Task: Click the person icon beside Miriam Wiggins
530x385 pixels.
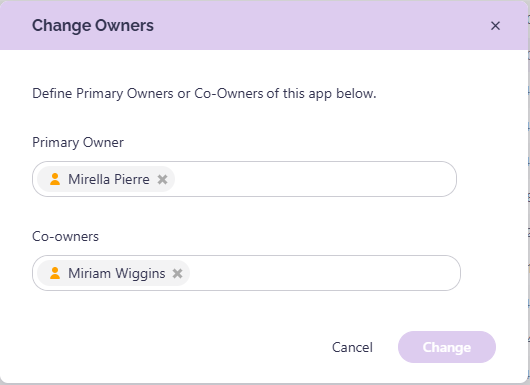Action: pos(55,273)
